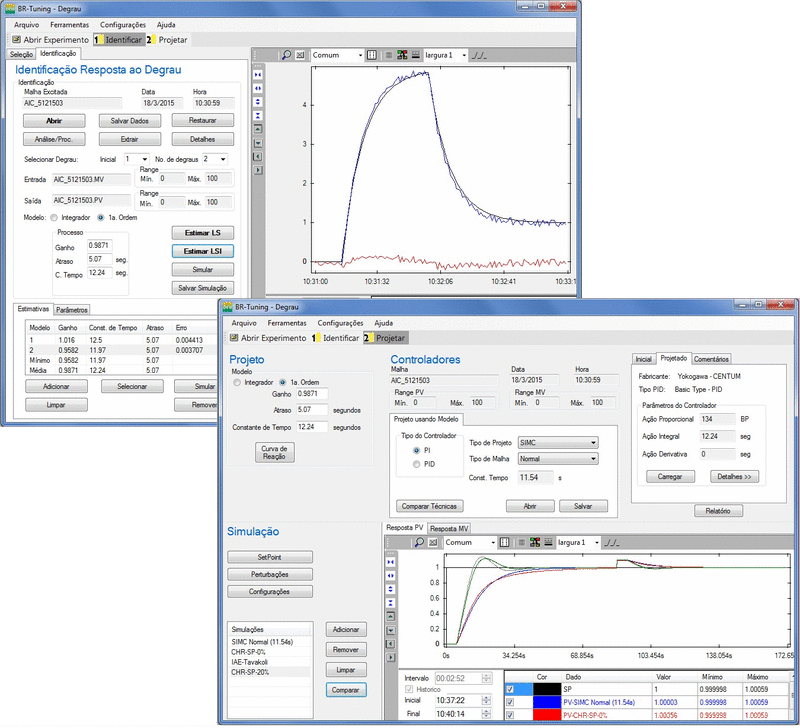Click the colored legend grid icon in the top chart toolbar
Viewport: 800px width, 728px height.
click(402, 55)
